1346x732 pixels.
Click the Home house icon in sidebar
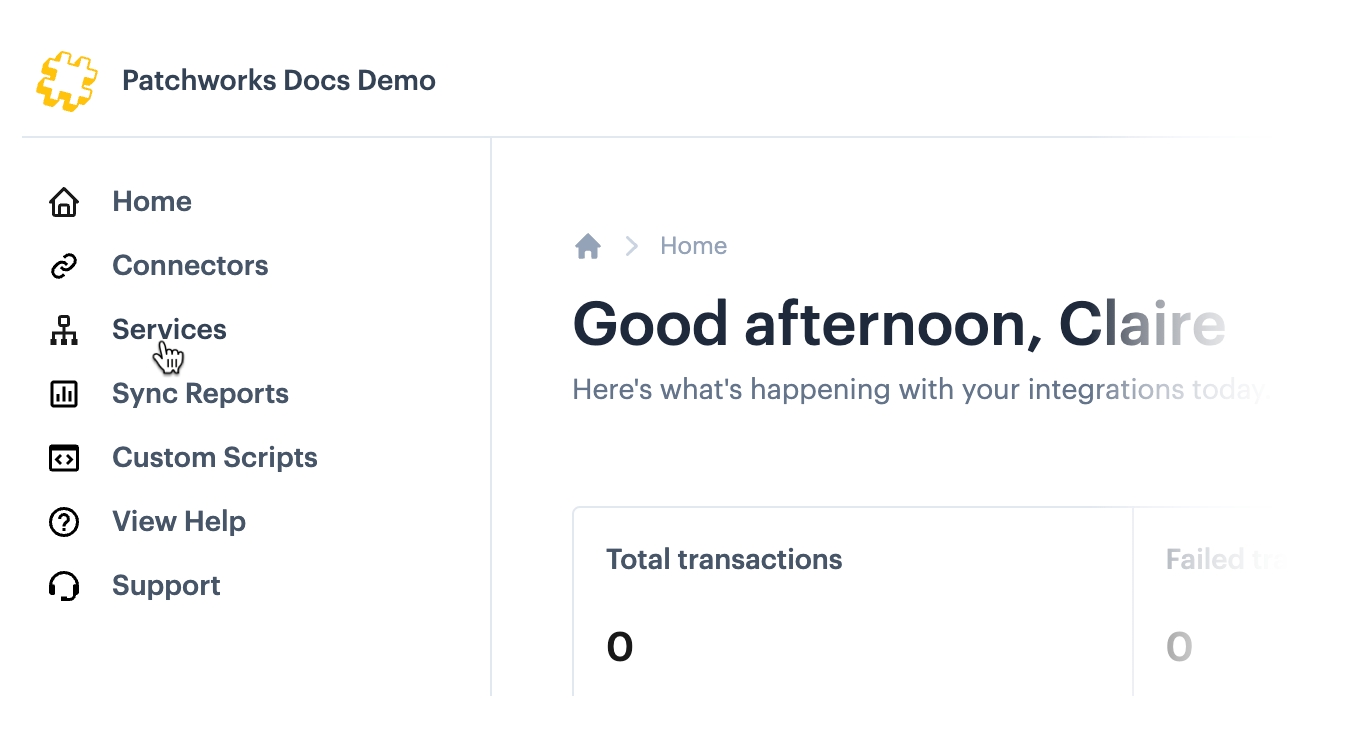tap(64, 202)
